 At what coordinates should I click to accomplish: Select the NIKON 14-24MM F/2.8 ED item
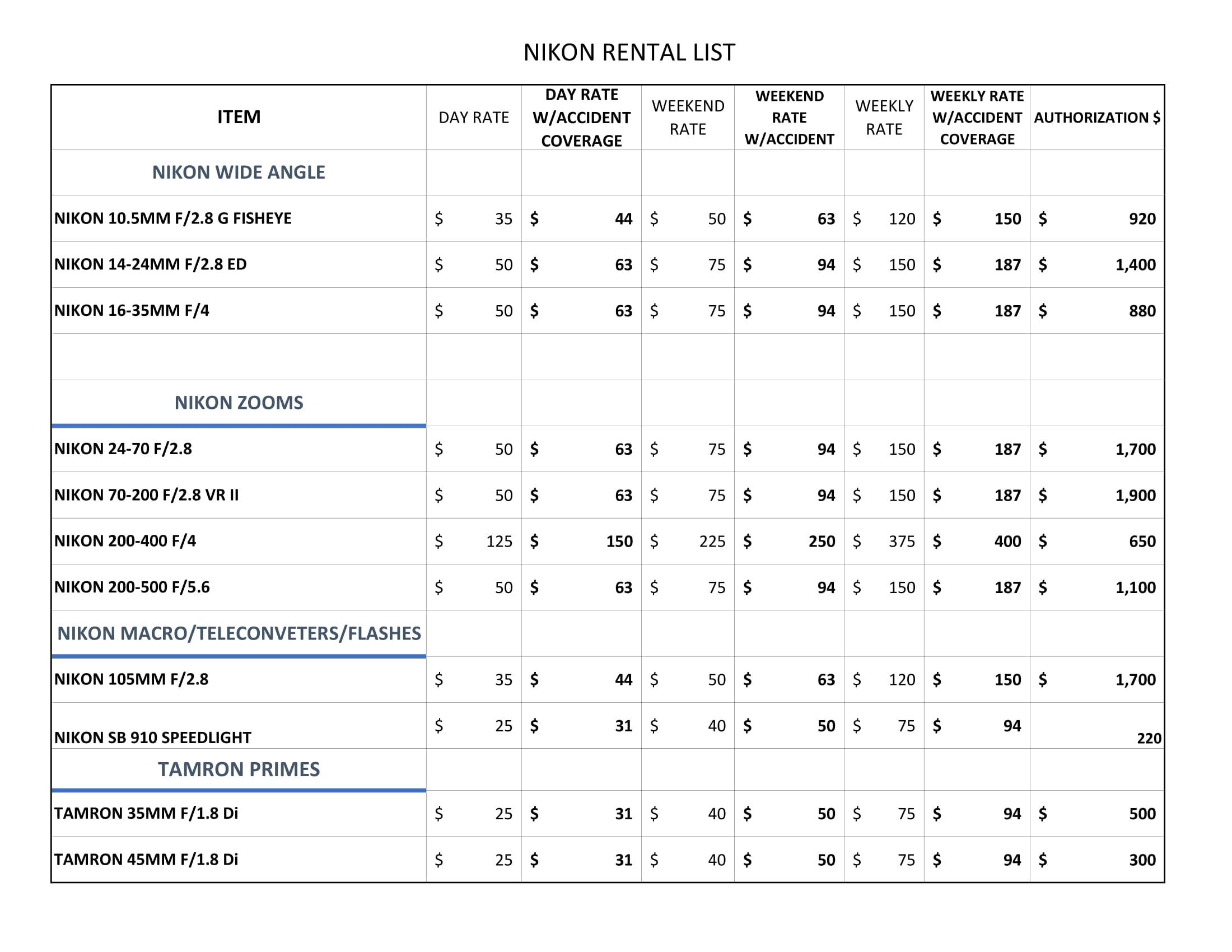tap(150, 264)
